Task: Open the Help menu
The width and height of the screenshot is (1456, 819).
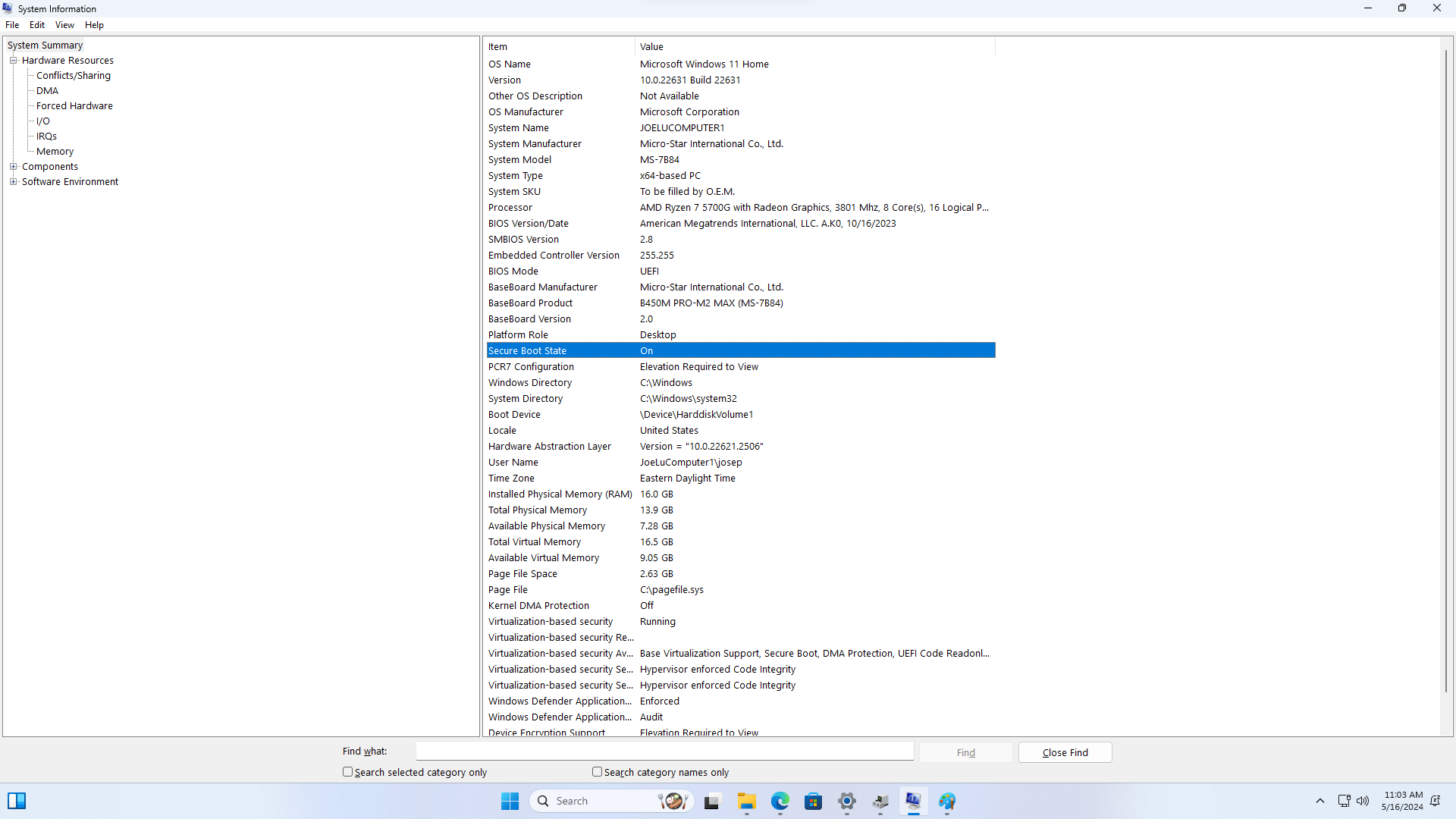Action: 94,25
